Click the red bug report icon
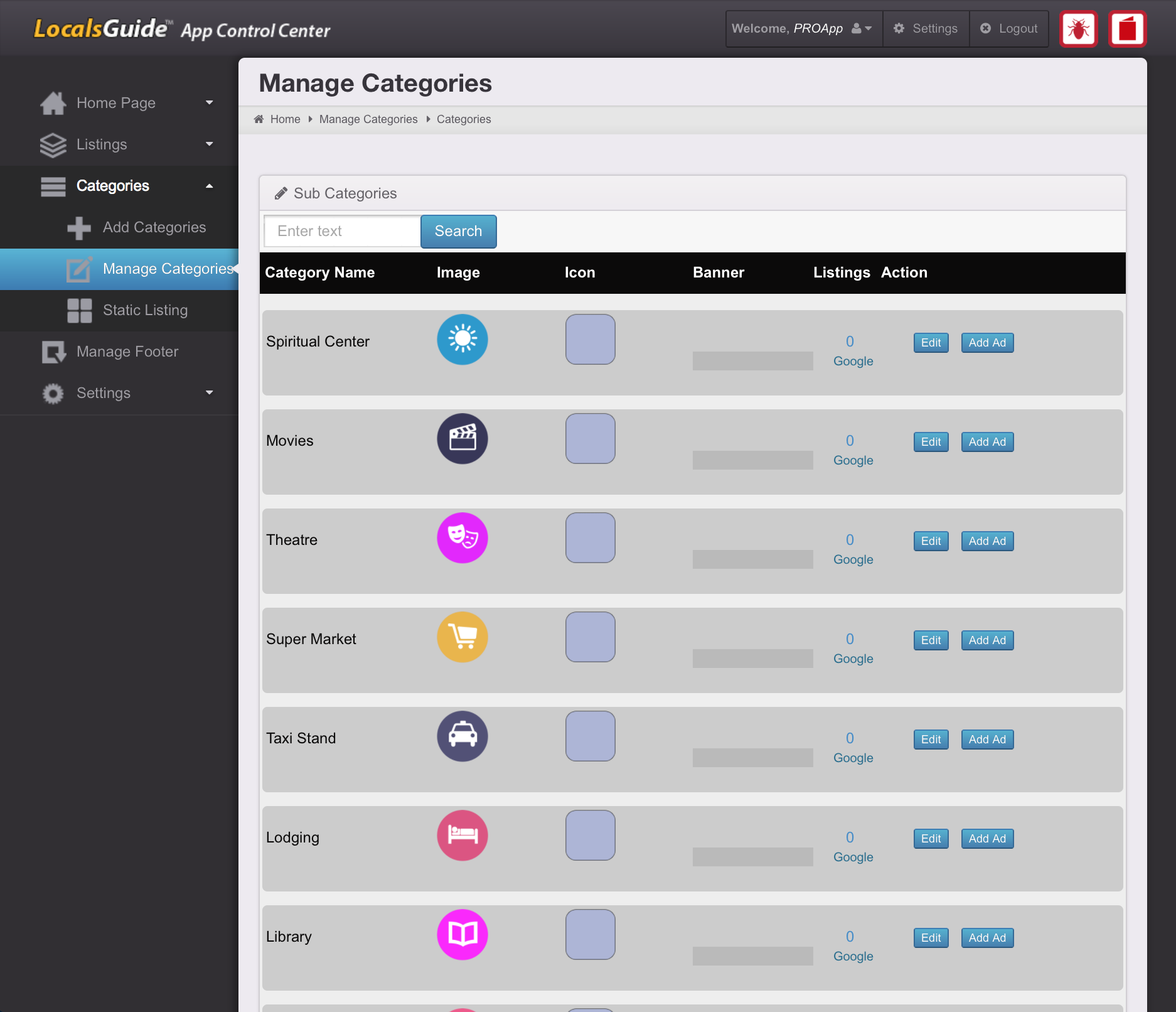 (1078, 29)
